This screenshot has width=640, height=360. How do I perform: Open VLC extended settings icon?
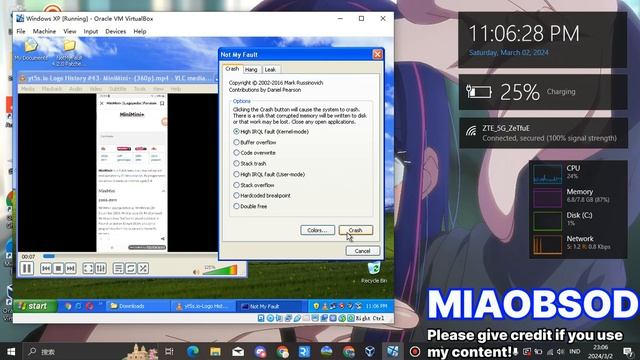pos(101,268)
